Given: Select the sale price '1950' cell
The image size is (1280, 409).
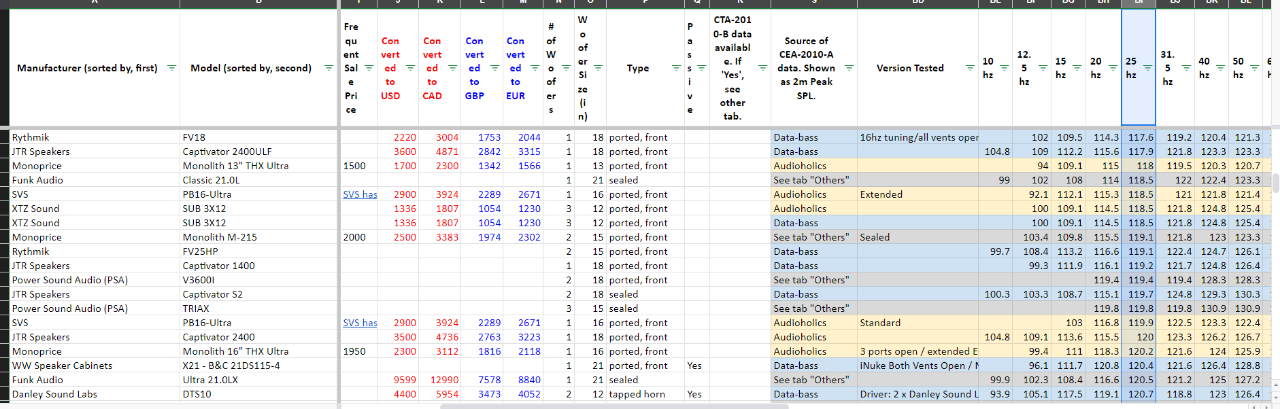Looking at the screenshot, I should pyautogui.click(x=358, y=352).
